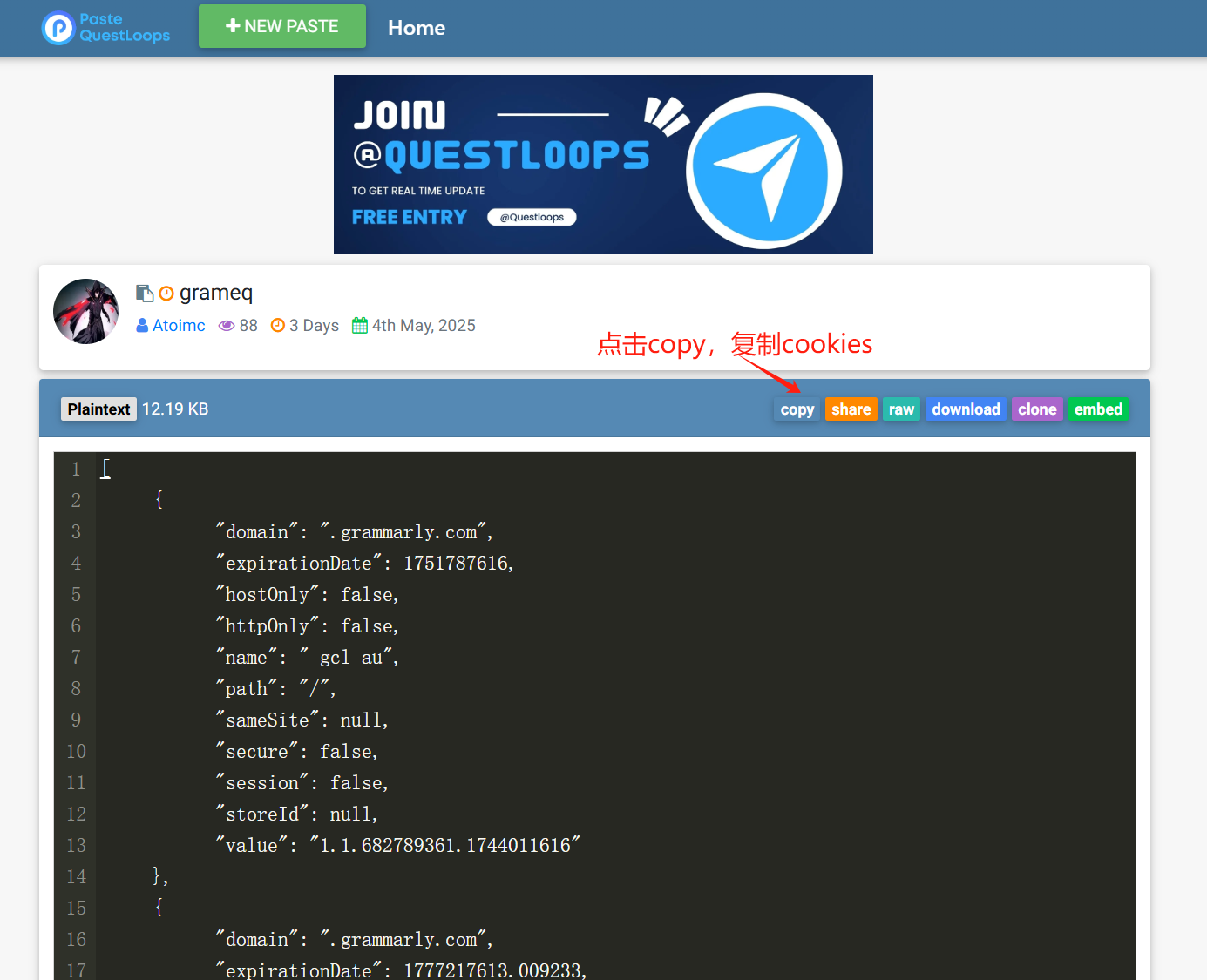Click the clock icon next to 3 Days
This screenshot has width=1207, height=980.
tap(278, 325)
